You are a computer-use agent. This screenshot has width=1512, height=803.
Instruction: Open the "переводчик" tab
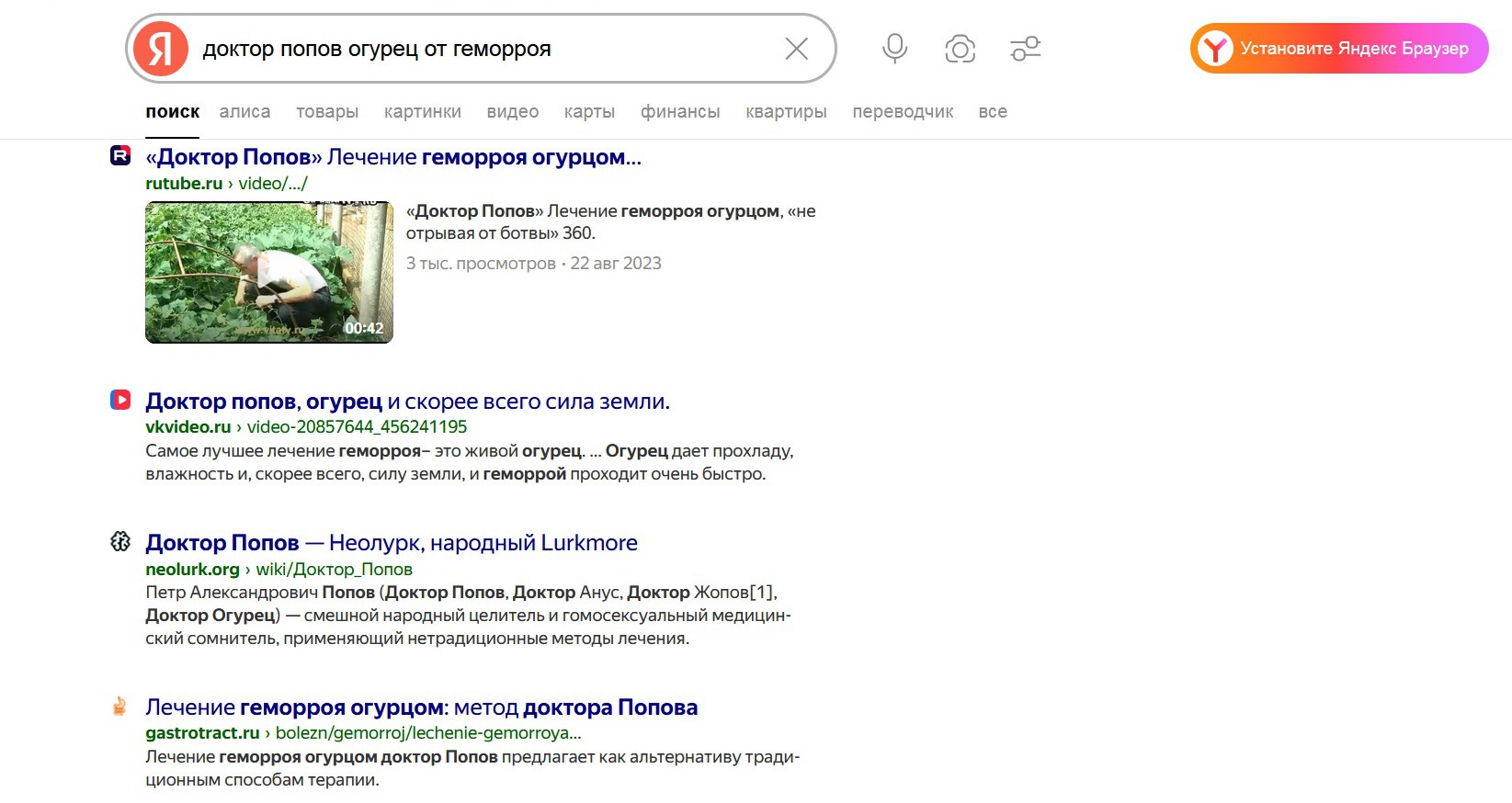click(903, 112)
